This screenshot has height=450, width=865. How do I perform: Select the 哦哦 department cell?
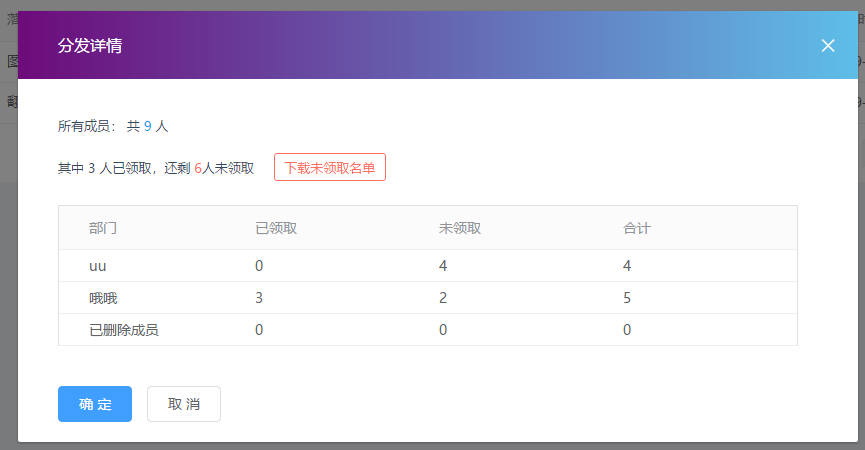(x=103, y=298)
